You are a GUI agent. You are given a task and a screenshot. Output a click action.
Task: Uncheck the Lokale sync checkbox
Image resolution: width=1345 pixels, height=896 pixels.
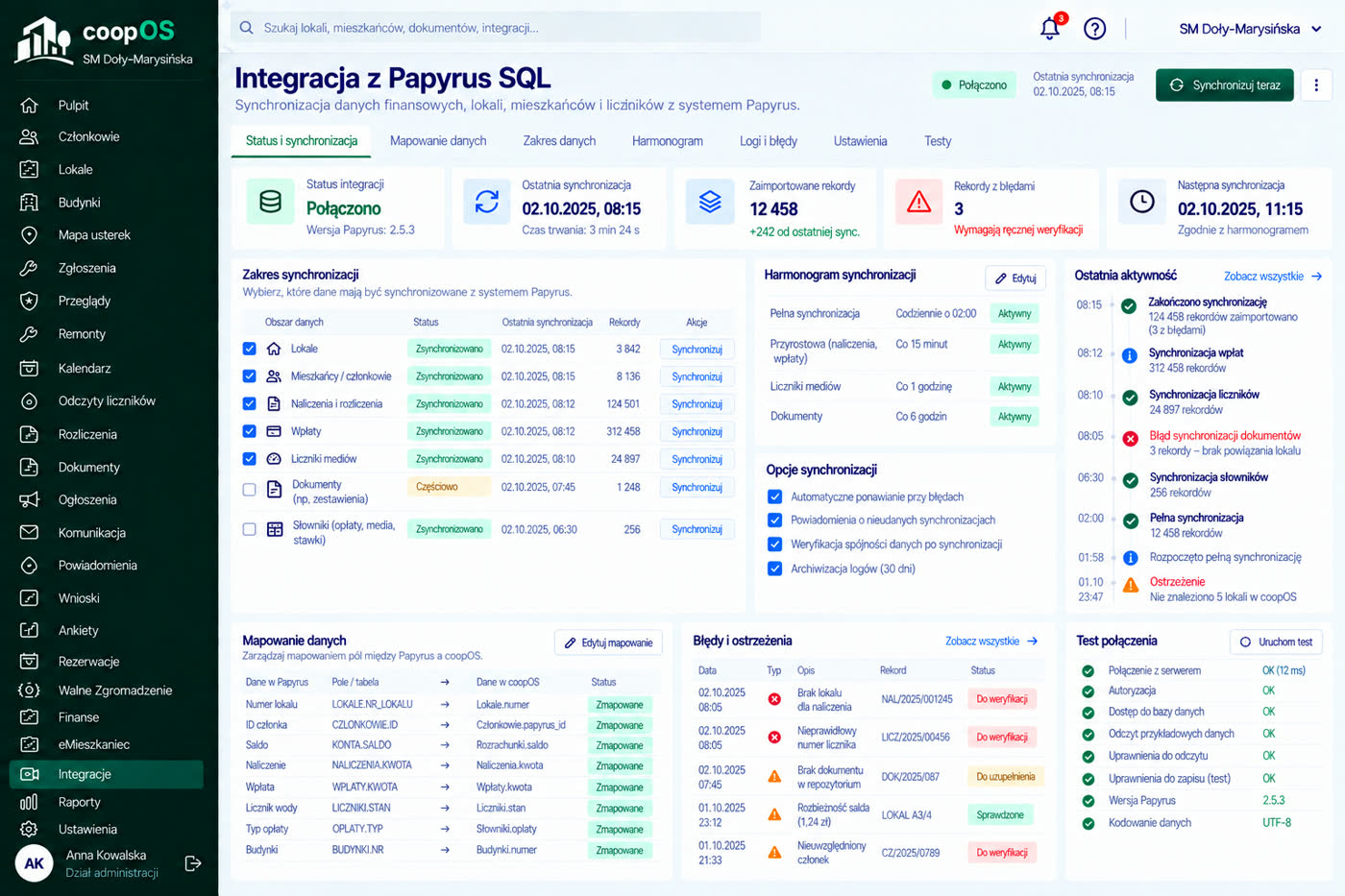coord(249,349)
